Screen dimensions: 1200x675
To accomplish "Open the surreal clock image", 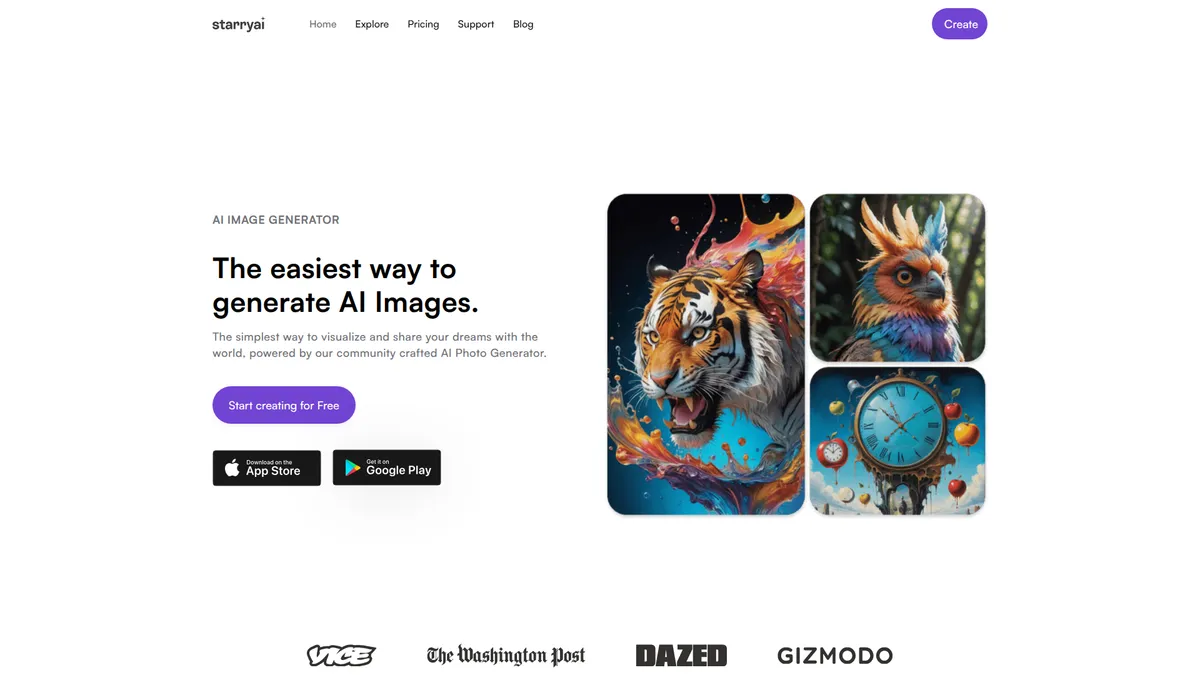I will point(897,441).
